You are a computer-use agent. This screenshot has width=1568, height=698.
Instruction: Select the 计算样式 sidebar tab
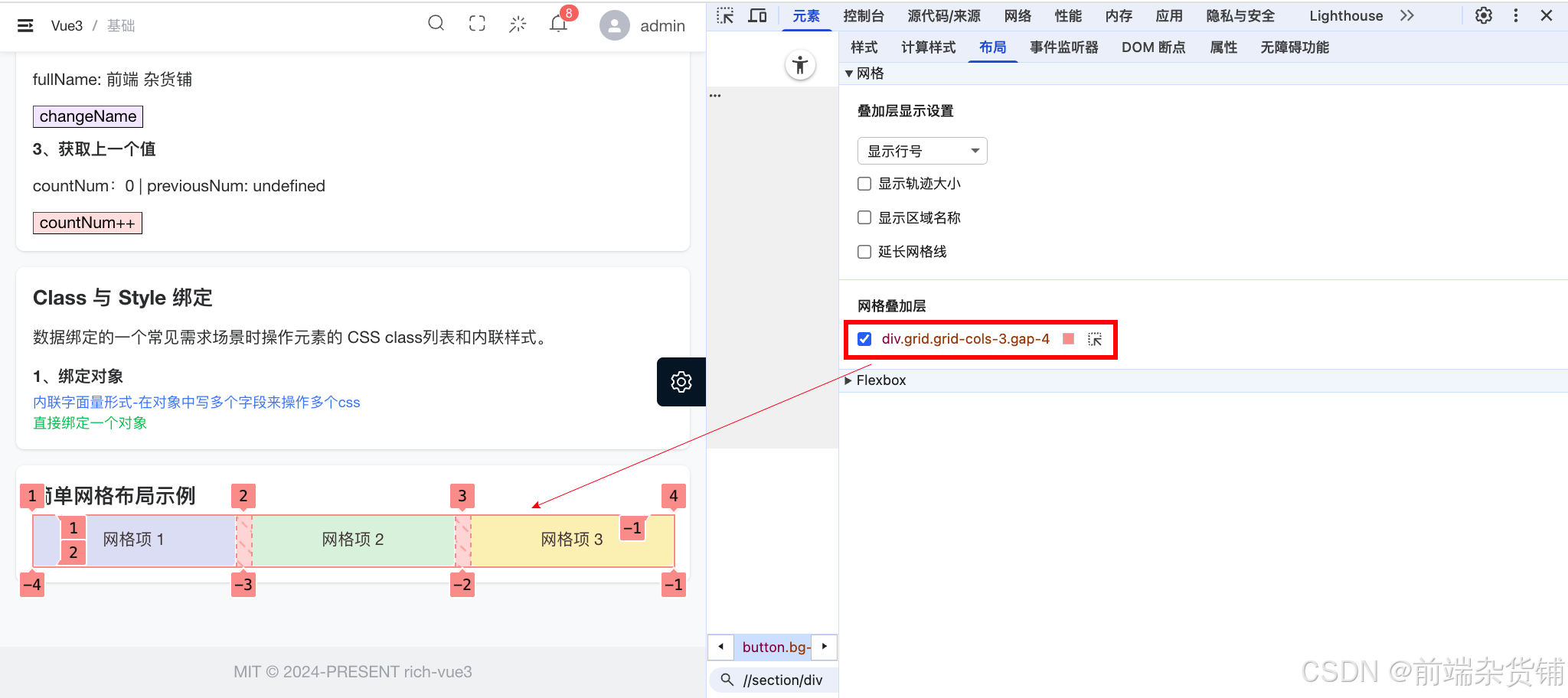point(928,47)
